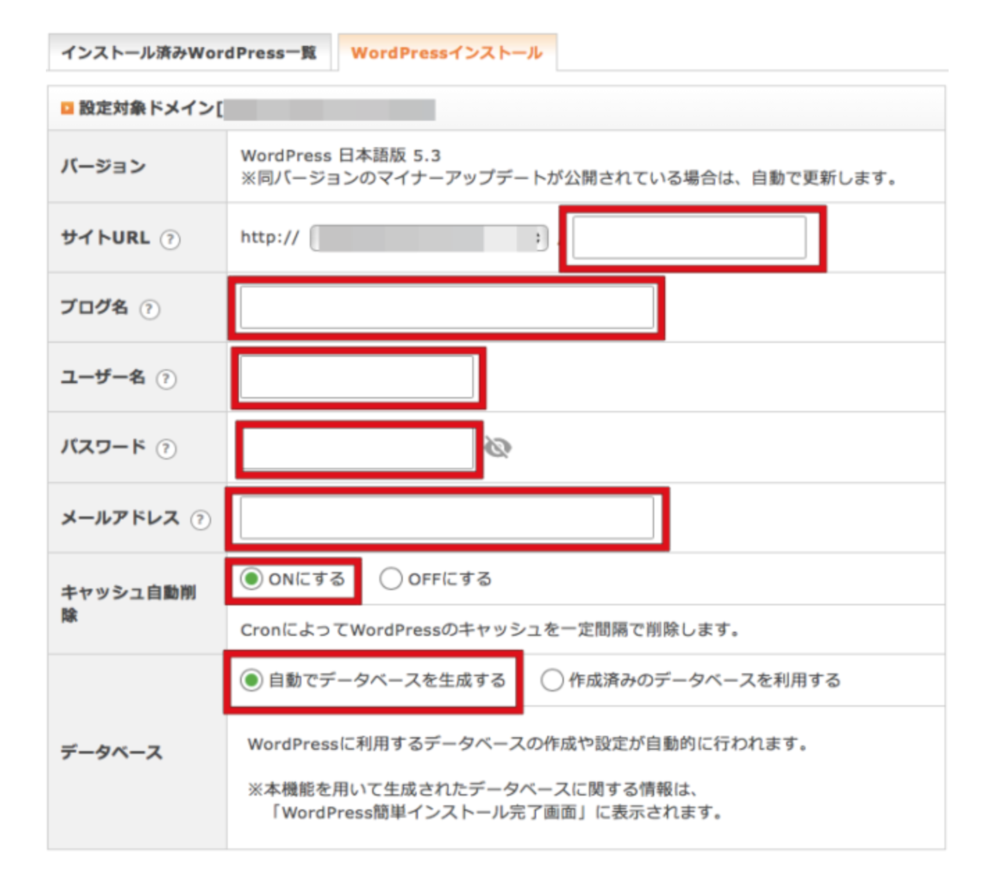Click the バージョン row label
Screen dimensions: 1000x883
point(103,166)
